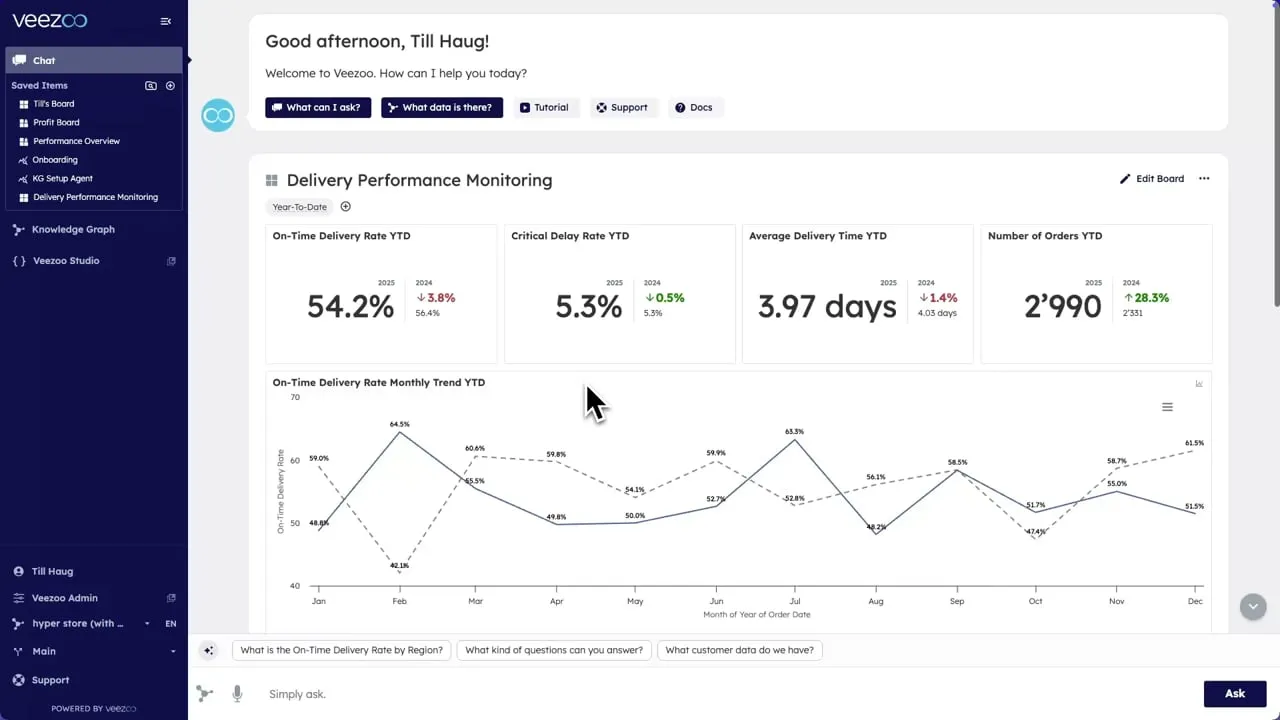Open On-Time Delivery Rate YTD card
The height and width of the screenshot is (720, 1280).
[x=381, y=294]
